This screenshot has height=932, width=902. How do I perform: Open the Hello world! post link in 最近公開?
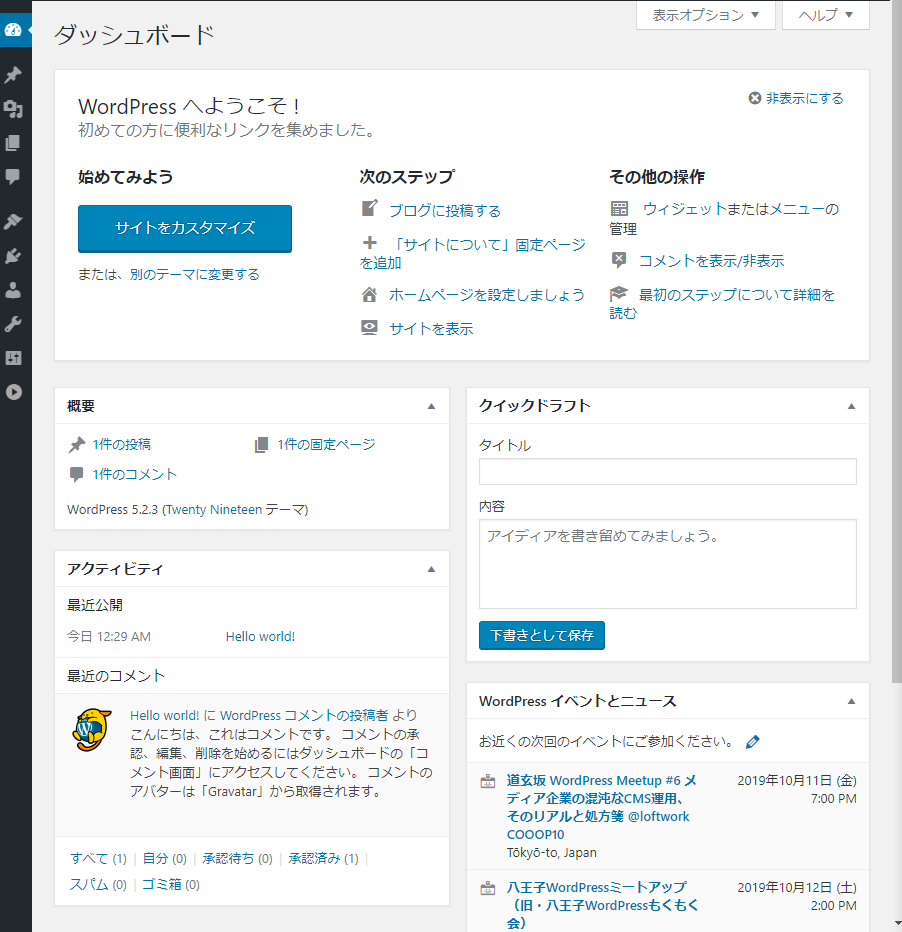[x=260, y=637]
